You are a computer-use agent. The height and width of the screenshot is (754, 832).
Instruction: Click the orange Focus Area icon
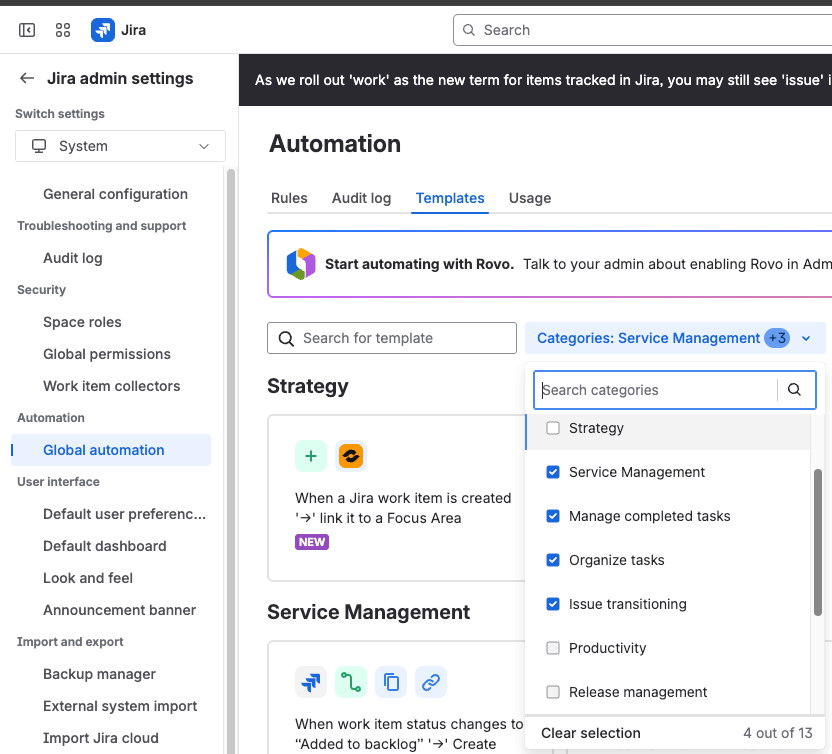pyautogui.click(x=351, y=456)
